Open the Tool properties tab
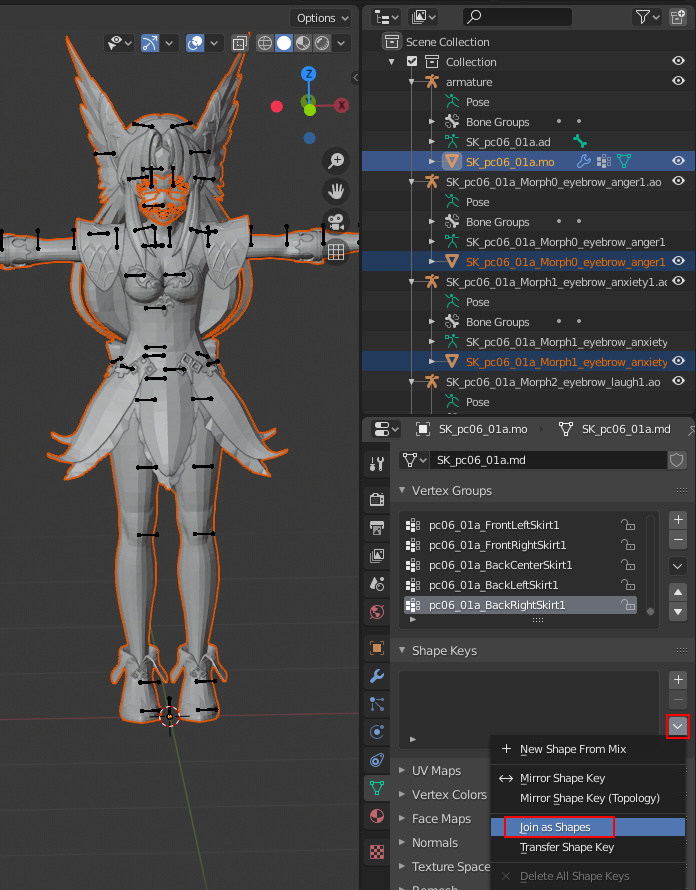 click(377, 464)
